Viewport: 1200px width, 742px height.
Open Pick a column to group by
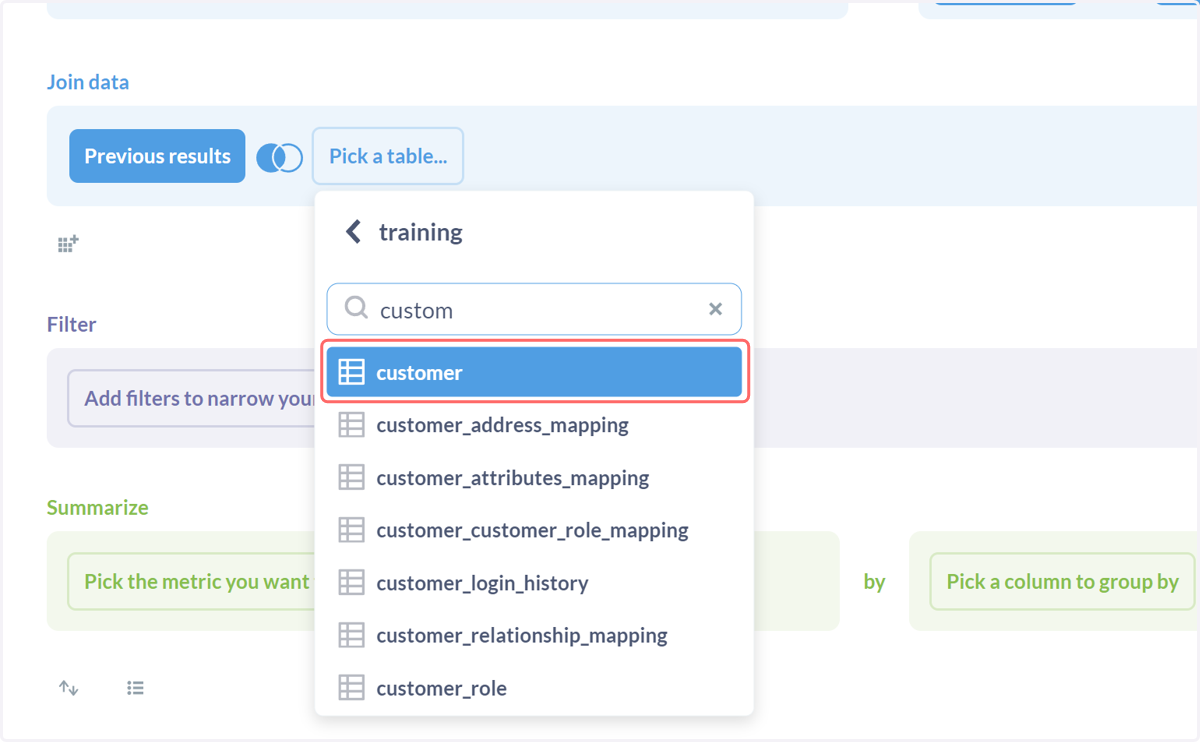coord(1062,581)
